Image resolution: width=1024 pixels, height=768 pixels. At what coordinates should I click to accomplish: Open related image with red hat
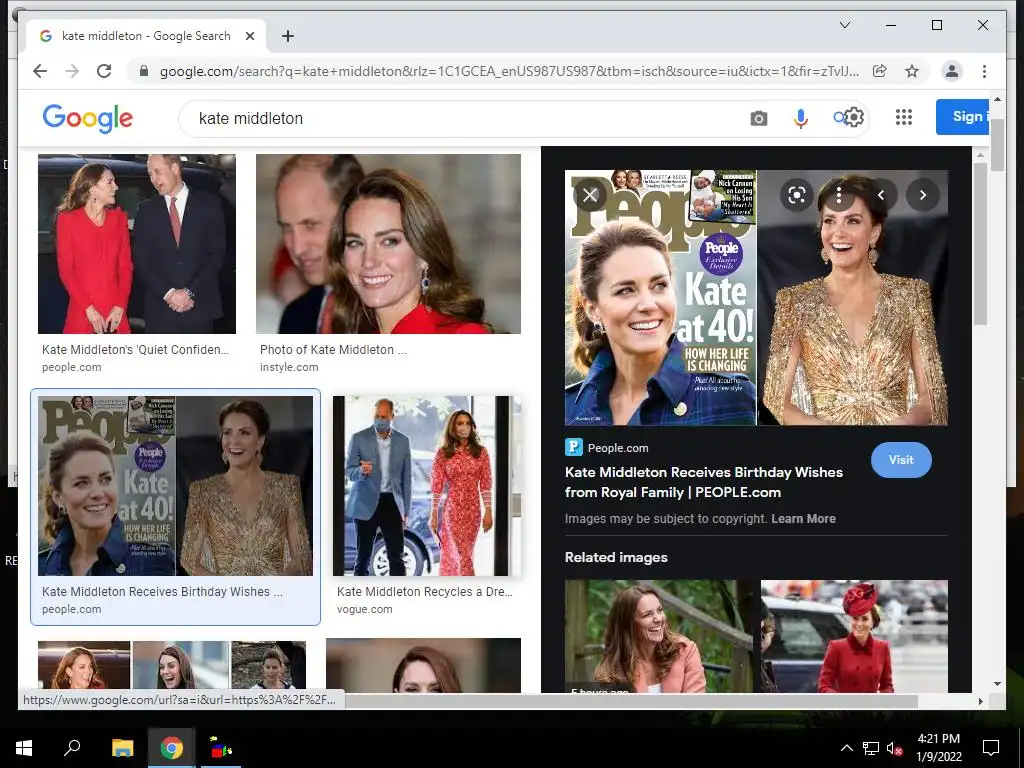tap(854, 636)
